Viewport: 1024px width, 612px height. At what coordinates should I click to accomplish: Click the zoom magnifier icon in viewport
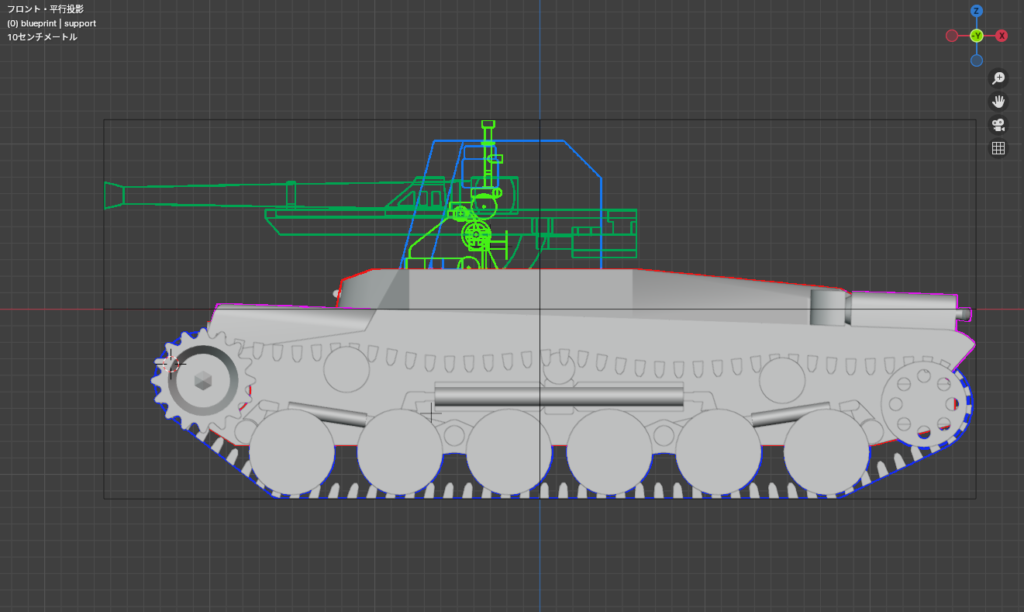(x=997, y=78)
